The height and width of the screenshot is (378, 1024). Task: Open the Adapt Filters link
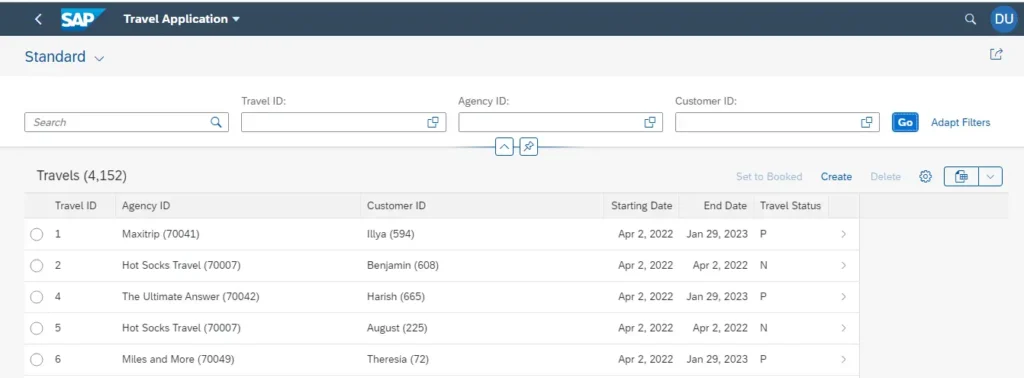961,122
